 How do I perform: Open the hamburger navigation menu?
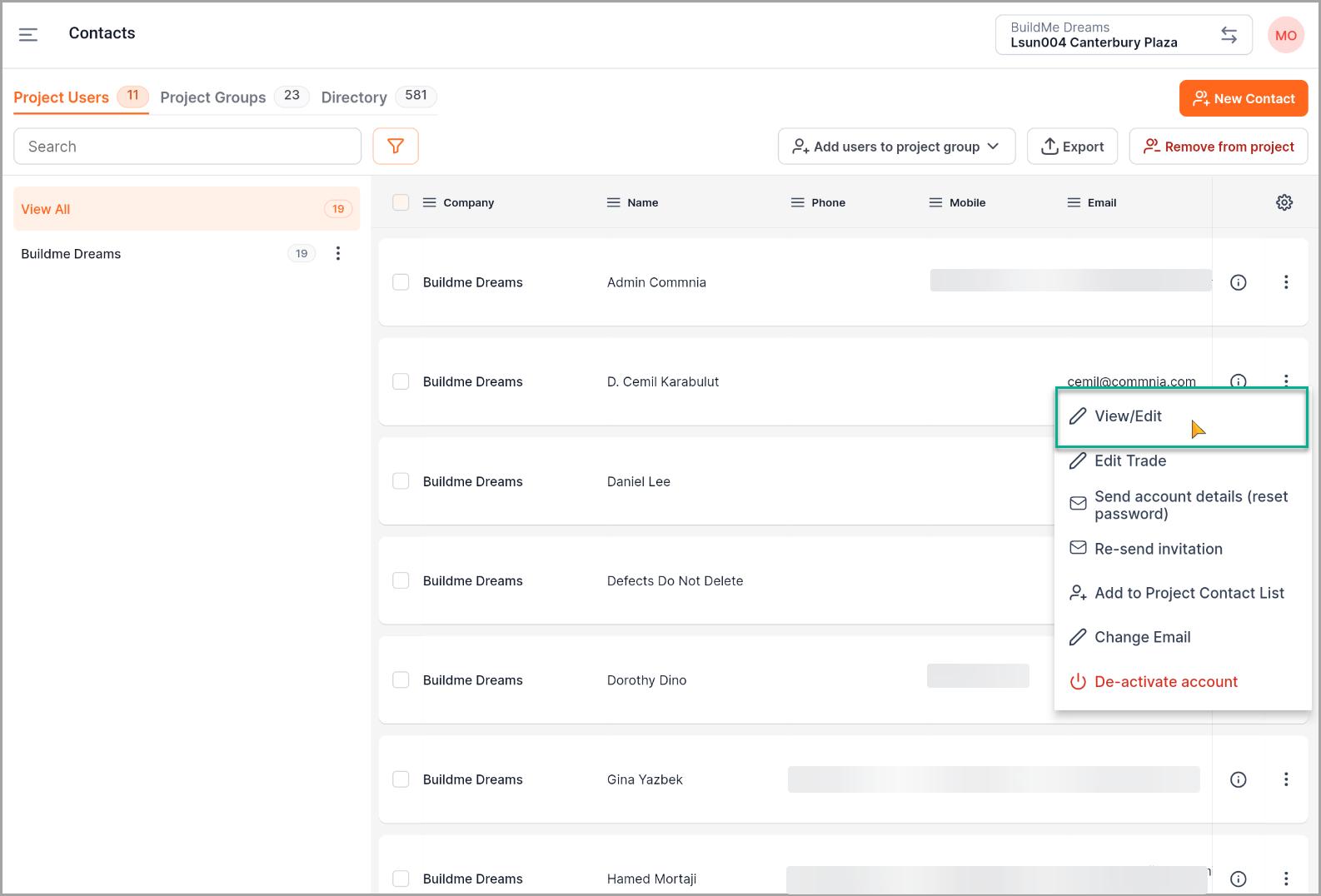click(28, 34)
